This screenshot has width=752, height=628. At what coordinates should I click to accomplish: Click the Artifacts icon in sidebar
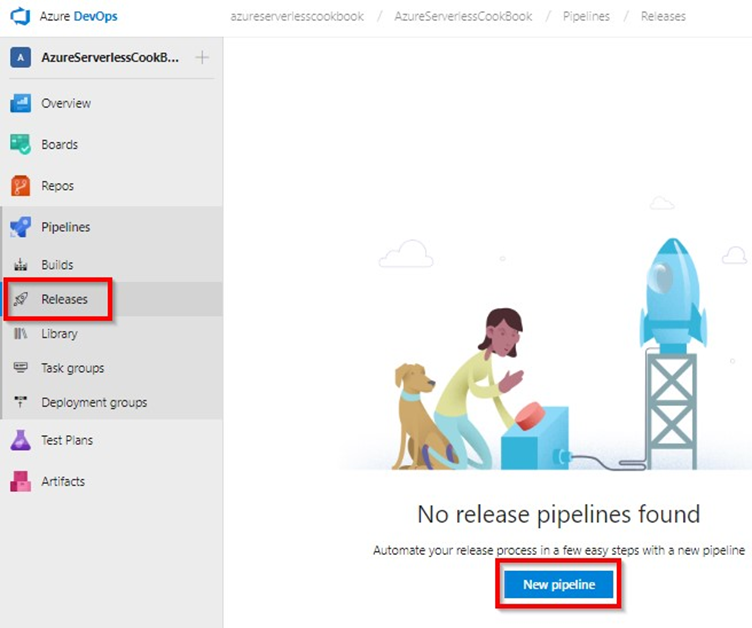[21, 481]
